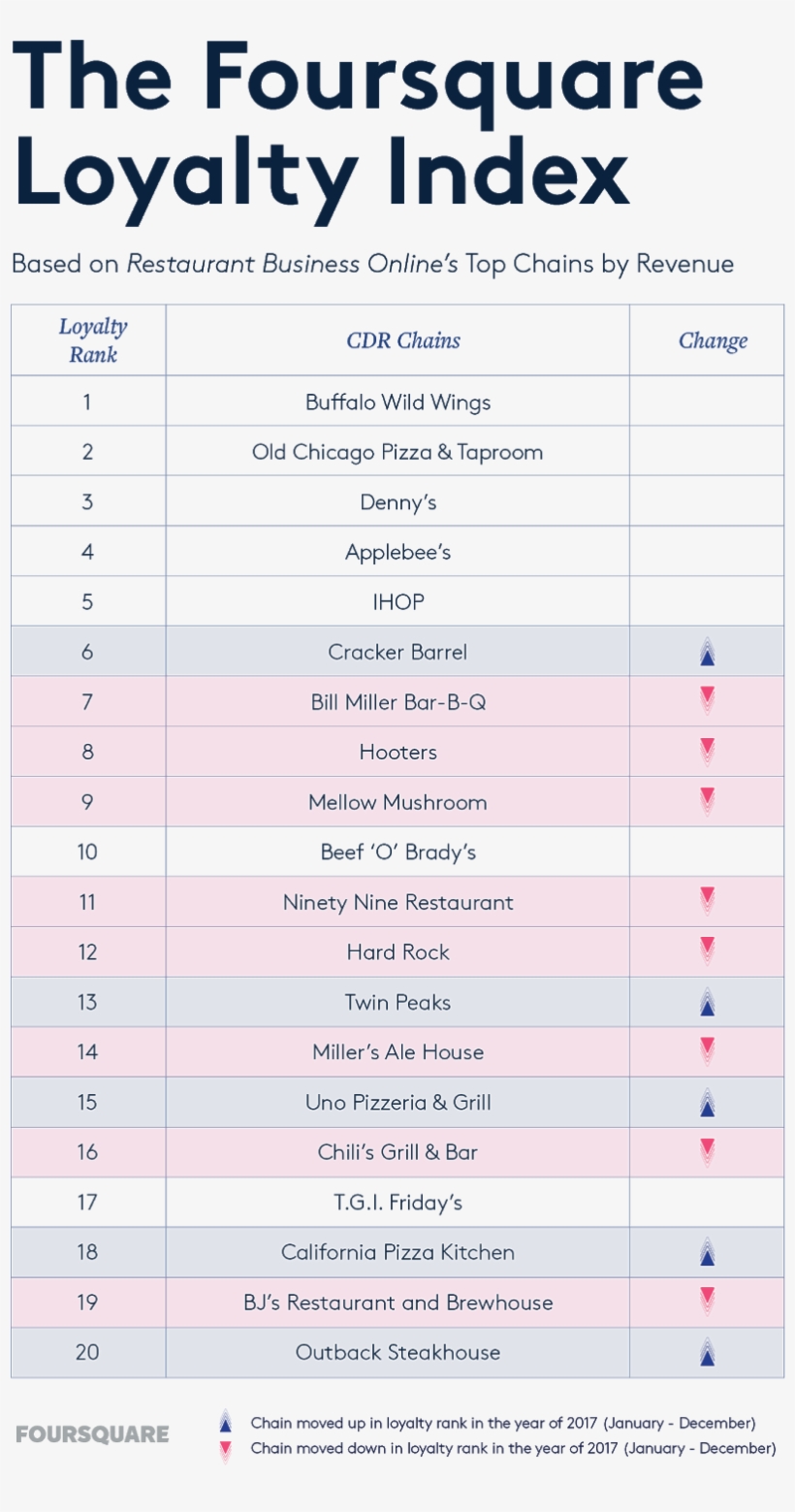The height and width of the screenshot is (1512, 795).
Task: Click California Pizza Kitchen's up arrow
Action: pyautogui.click(x=707, y=1253)
